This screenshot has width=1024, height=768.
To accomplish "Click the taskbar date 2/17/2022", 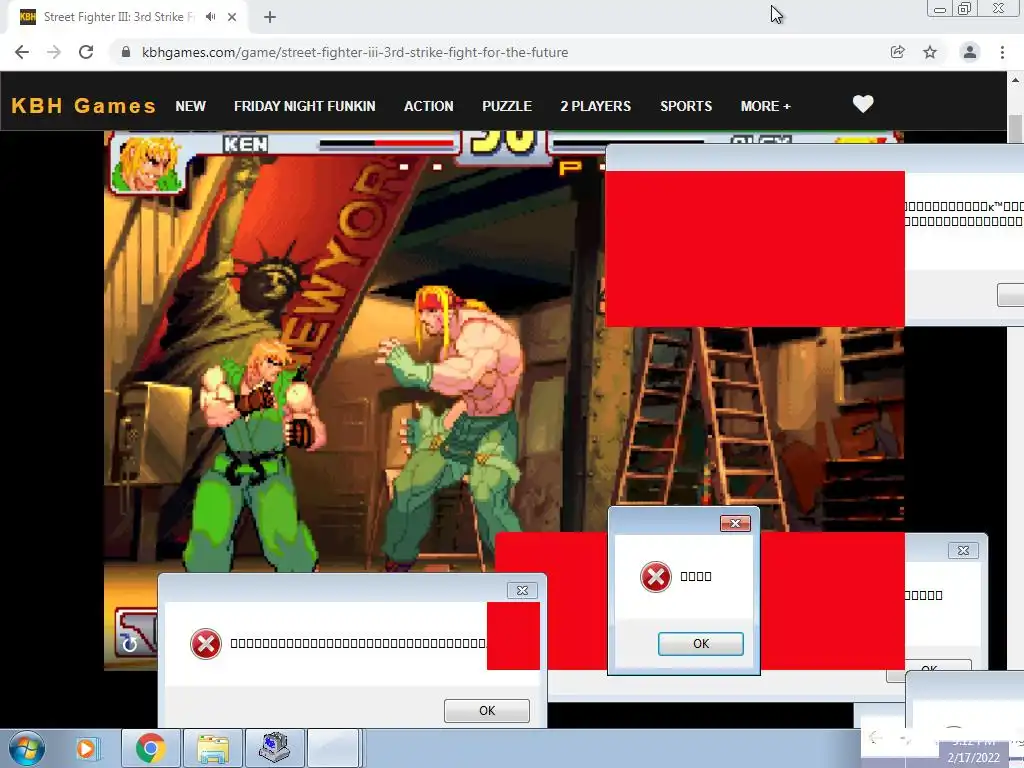I will click(x=974, y=758).
